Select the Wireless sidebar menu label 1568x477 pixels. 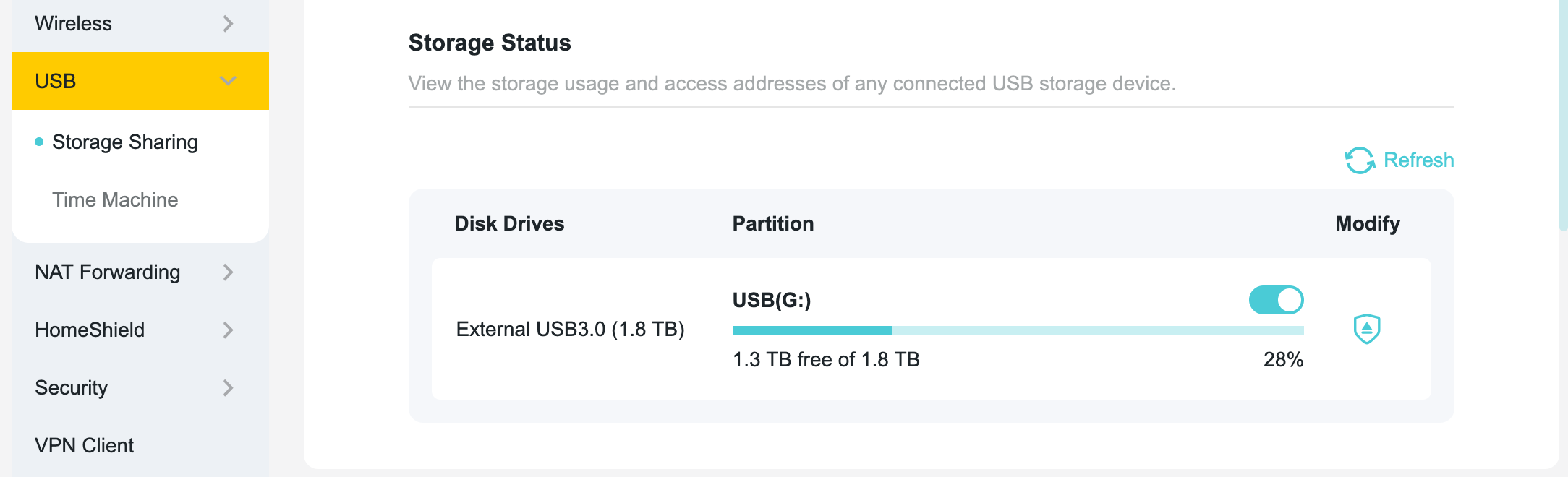73,24
